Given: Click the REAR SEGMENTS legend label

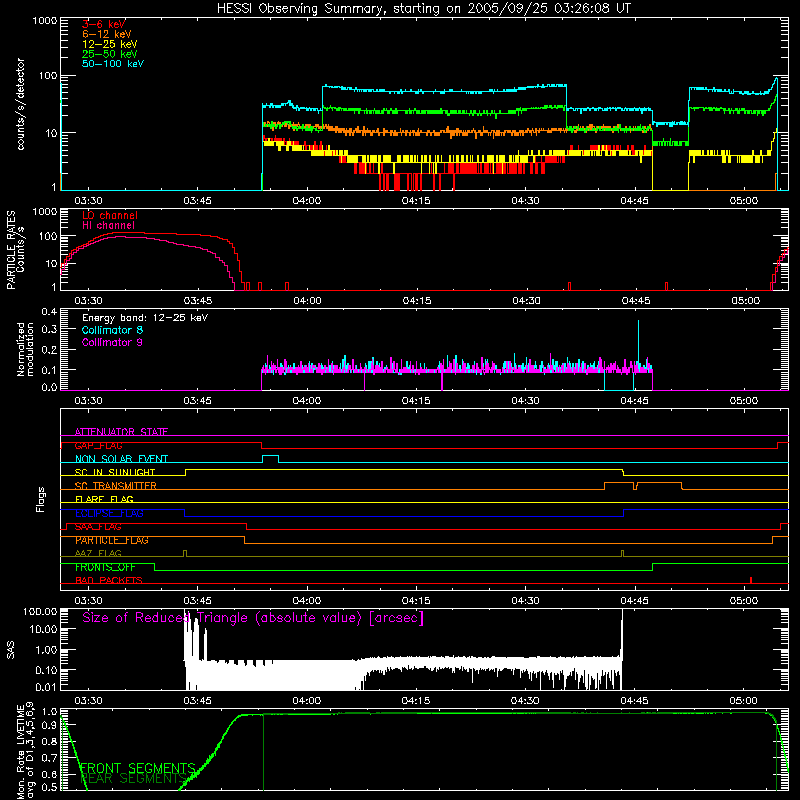Looking at the screenshot, I should [134, 778].
